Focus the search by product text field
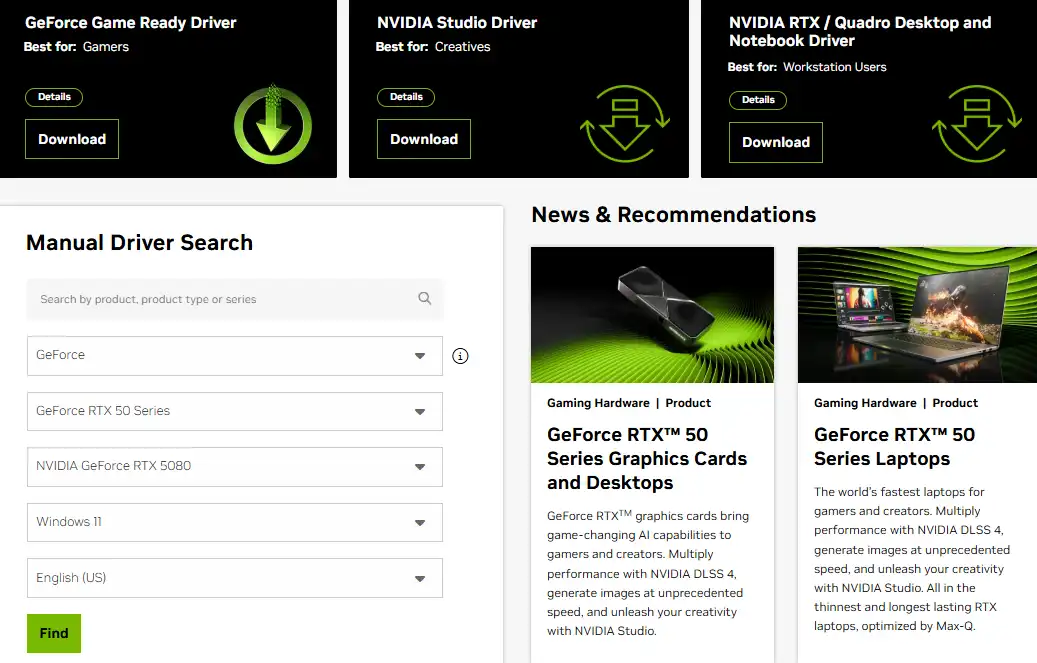1037x663 pixels. 235,299
